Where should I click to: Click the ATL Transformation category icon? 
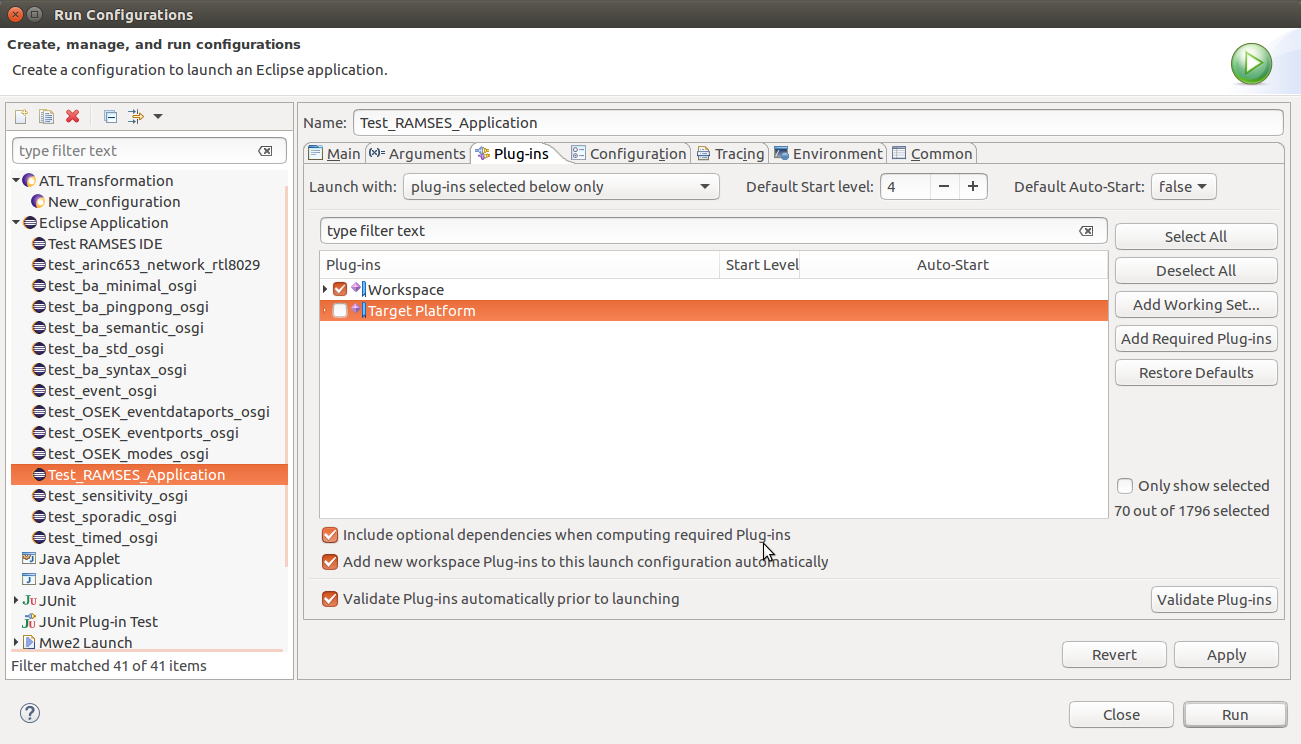point(29,181)
